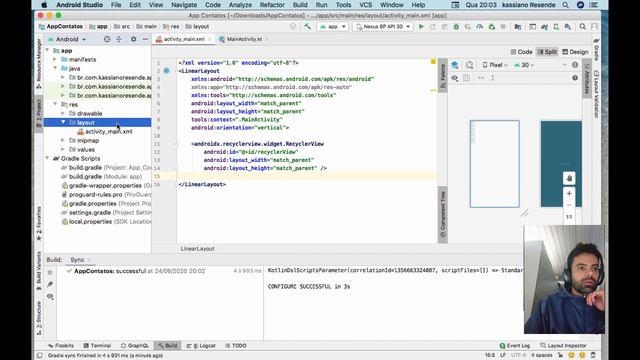Open the API 30 version dropdown in preview
640x360 pixels.
pyautogui.click(x=524, y=65)
